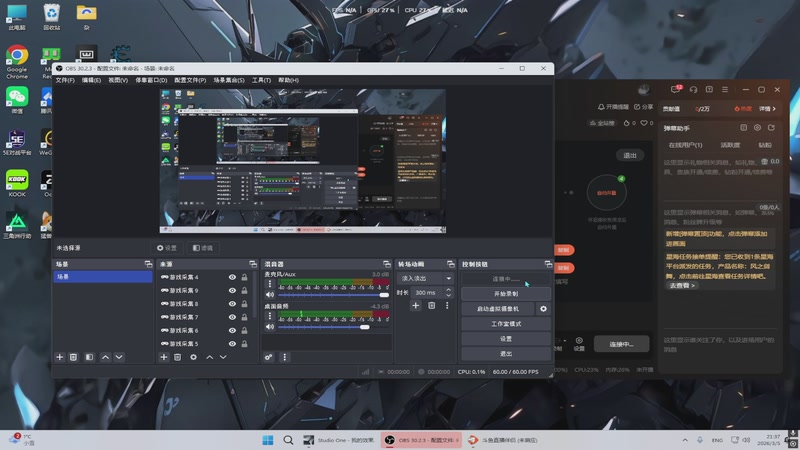This screenshot has height=450, width=800.
Task: Move the scene up with the up arrow in the scenes dock
Action: click(x=105, y=357)
